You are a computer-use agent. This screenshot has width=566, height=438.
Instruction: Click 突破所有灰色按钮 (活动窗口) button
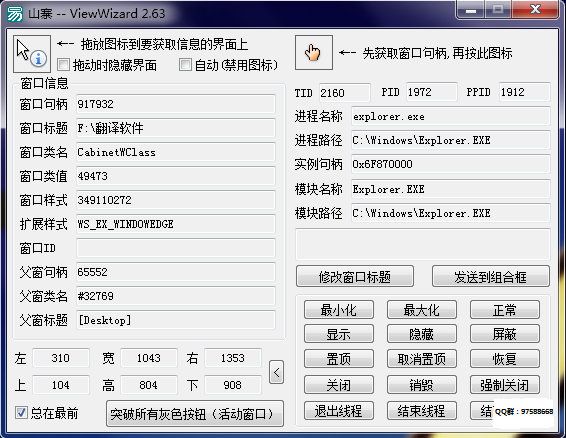[x=195, y=414]
